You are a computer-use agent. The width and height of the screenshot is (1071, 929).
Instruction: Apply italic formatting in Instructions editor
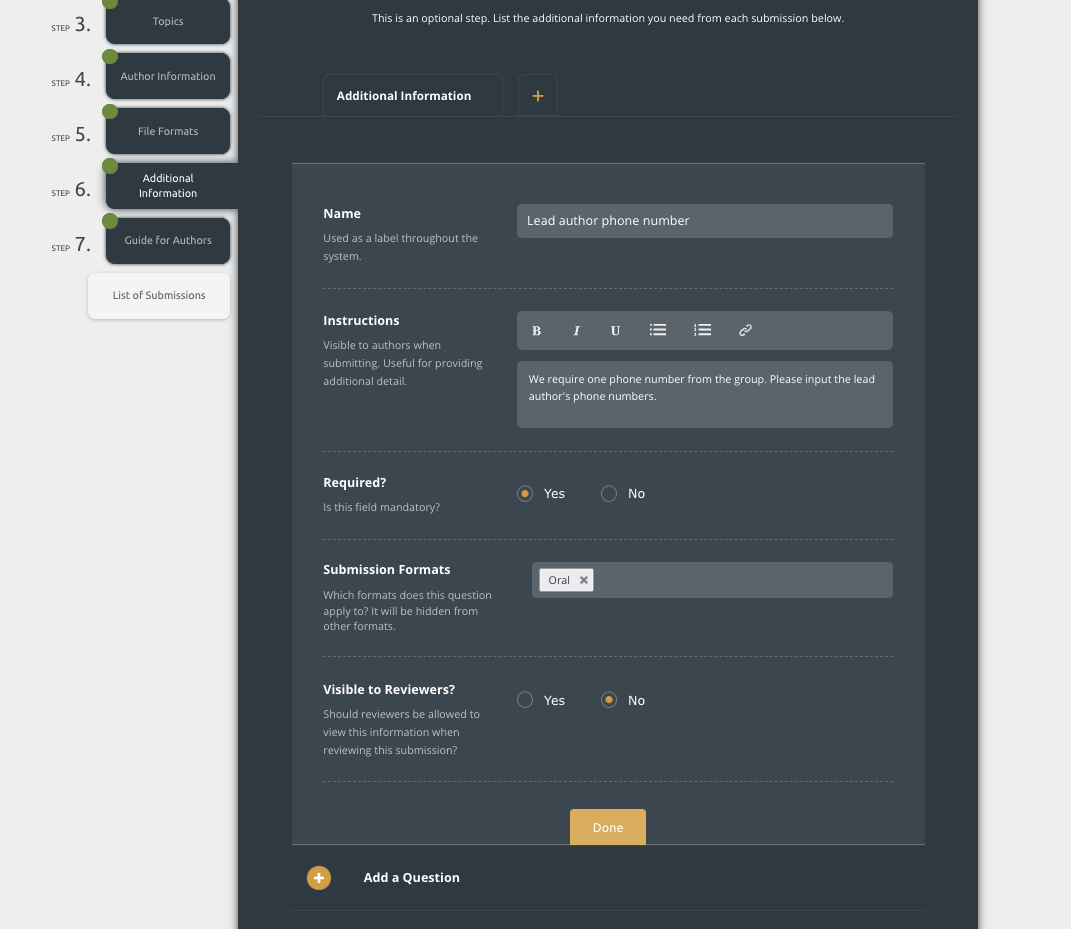(576, 331)
